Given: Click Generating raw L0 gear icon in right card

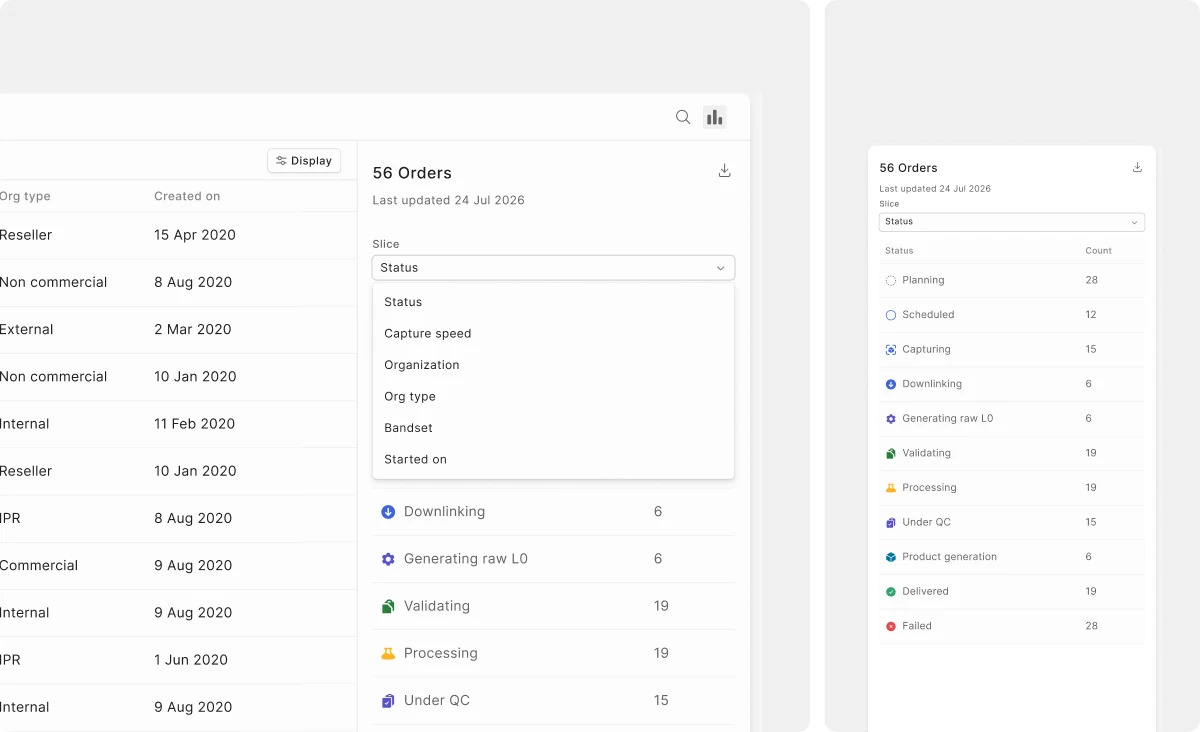Looking at the screenshot, I should (x=891, y=419).
